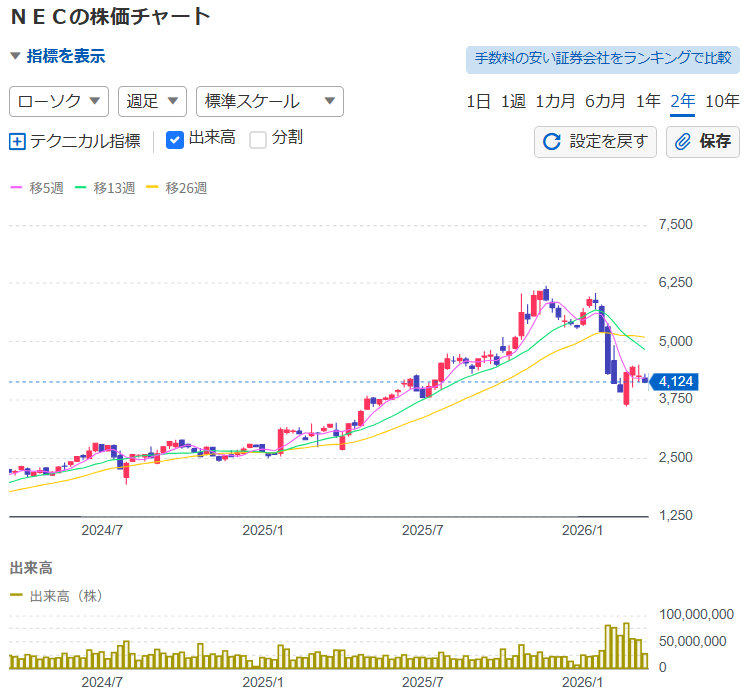Screen dimensions: 748x693
Task: Switch to the 1日 time range
Action: [478, 101]
